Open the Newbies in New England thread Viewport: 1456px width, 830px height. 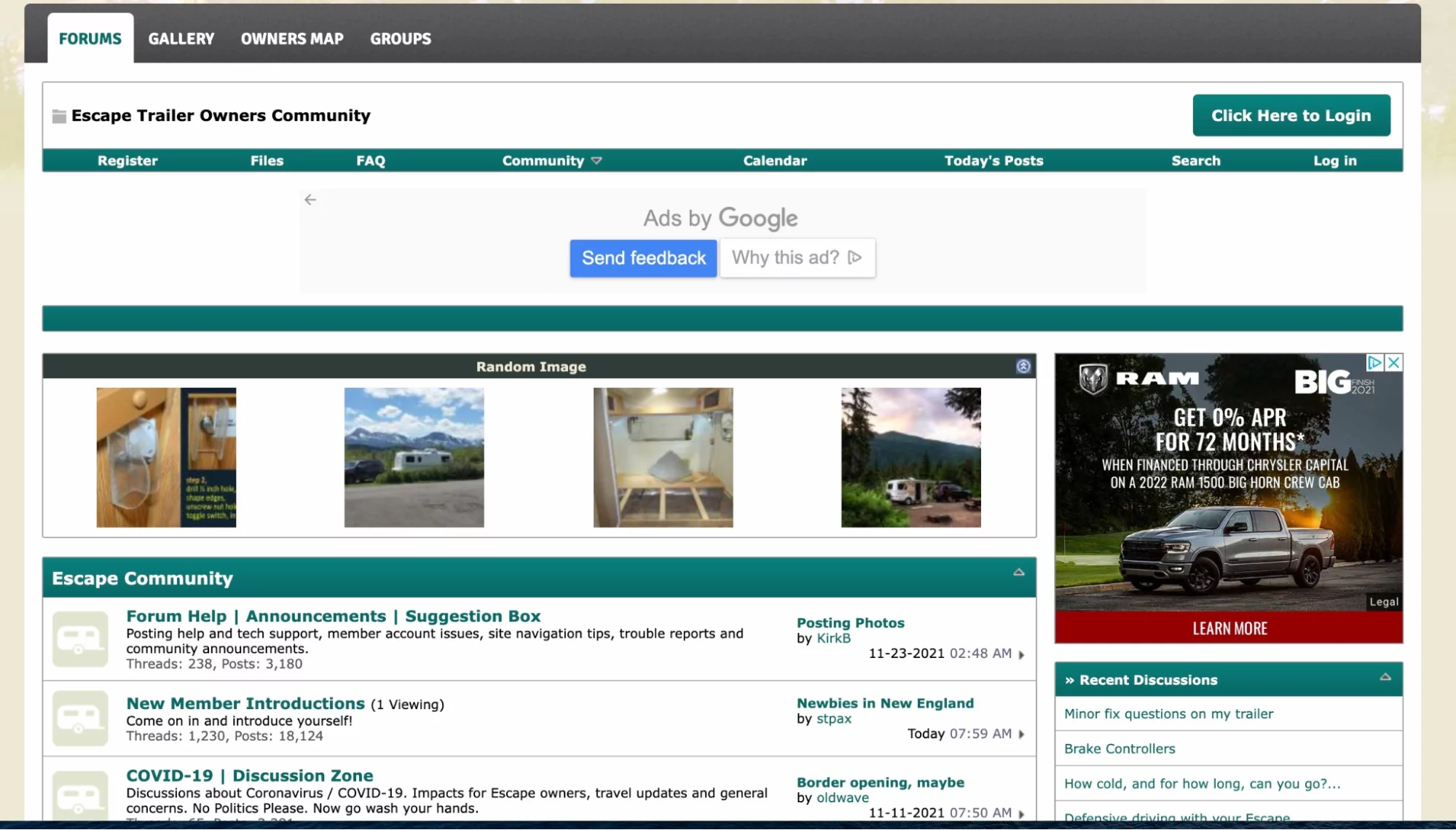pos(885,702)
